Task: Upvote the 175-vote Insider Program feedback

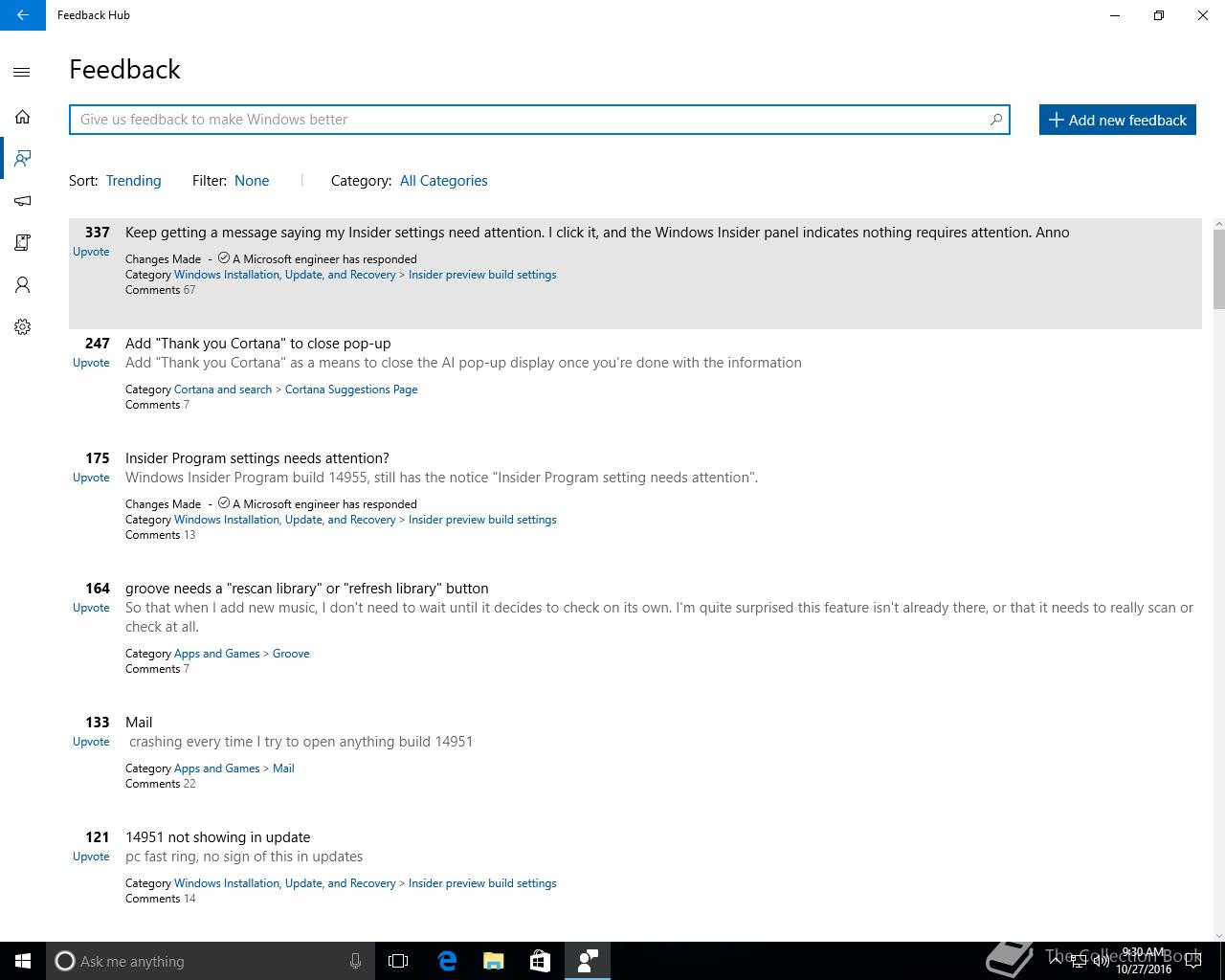Action: [91, 478]
